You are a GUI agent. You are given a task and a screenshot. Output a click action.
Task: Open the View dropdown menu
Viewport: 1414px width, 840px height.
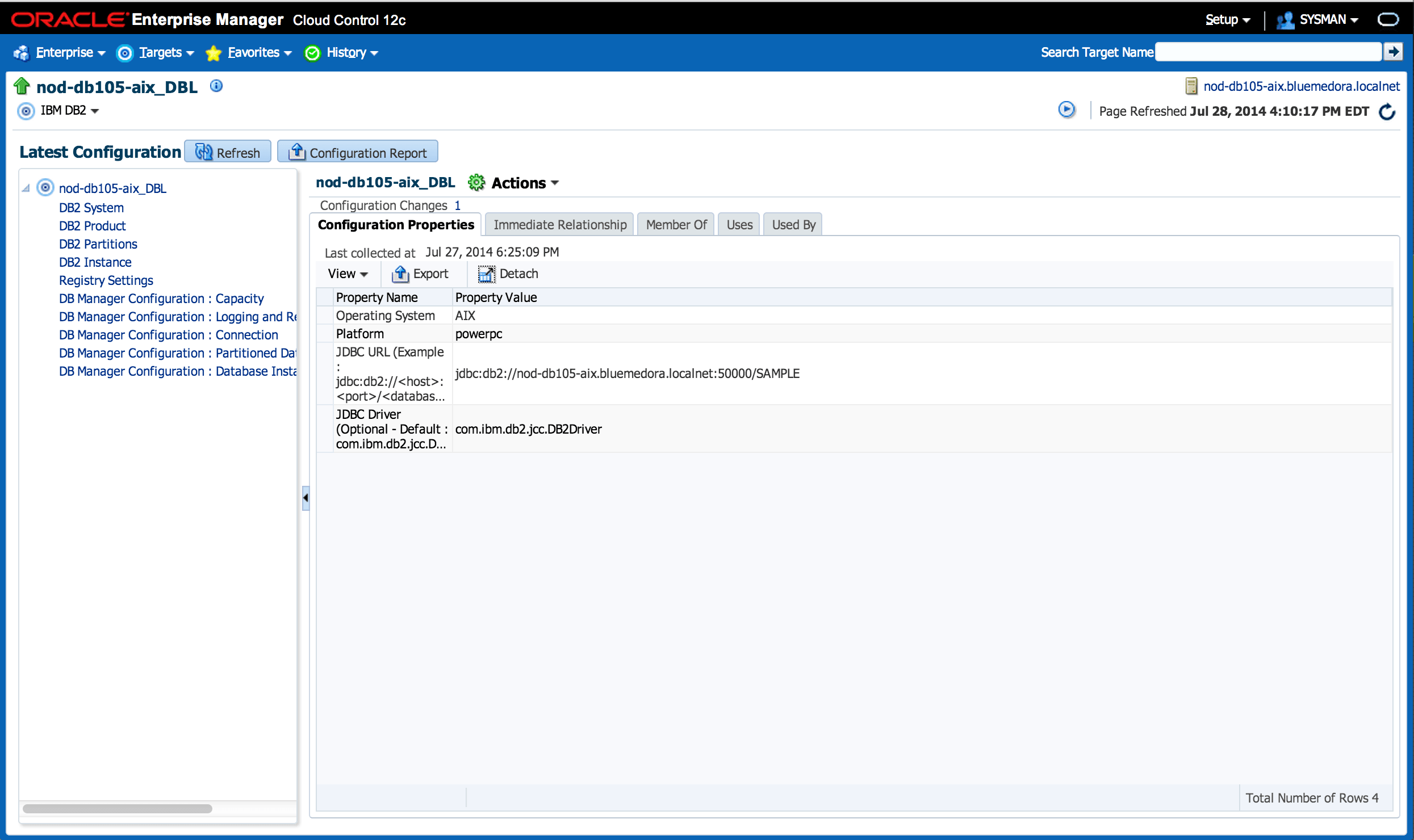pyautogui.click(x=348, y=274)
